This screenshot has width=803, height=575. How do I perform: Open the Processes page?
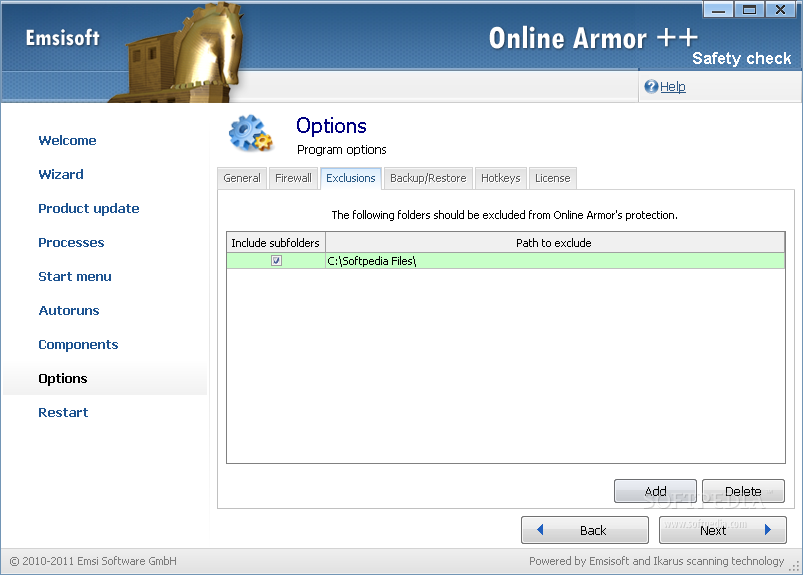71,242
